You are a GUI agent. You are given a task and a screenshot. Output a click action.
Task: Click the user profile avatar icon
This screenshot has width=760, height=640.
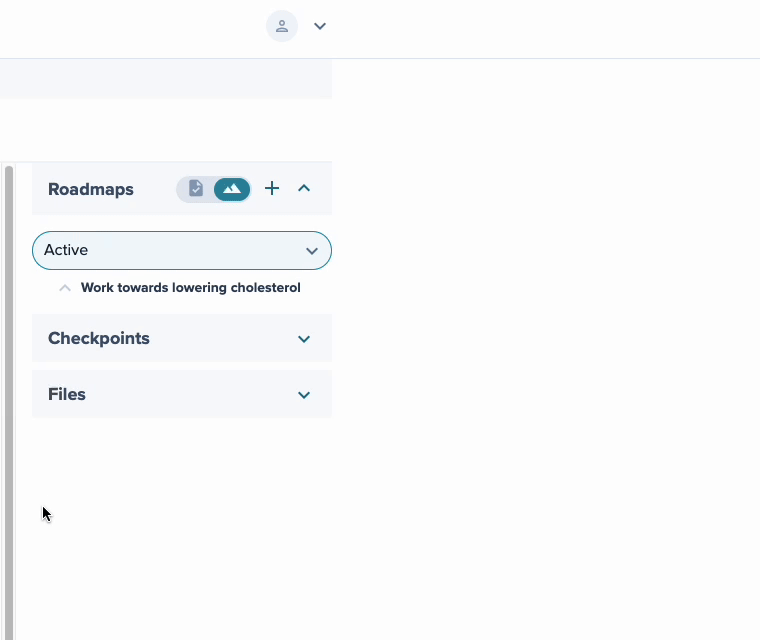(282, 26)
